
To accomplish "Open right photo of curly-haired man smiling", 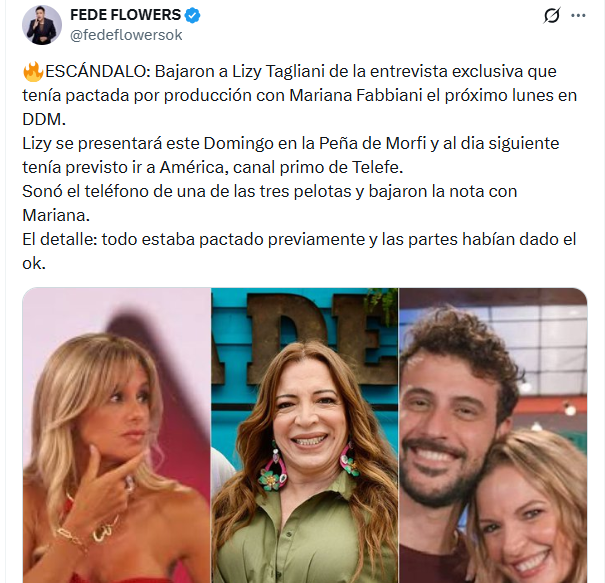I will (493, 435).
